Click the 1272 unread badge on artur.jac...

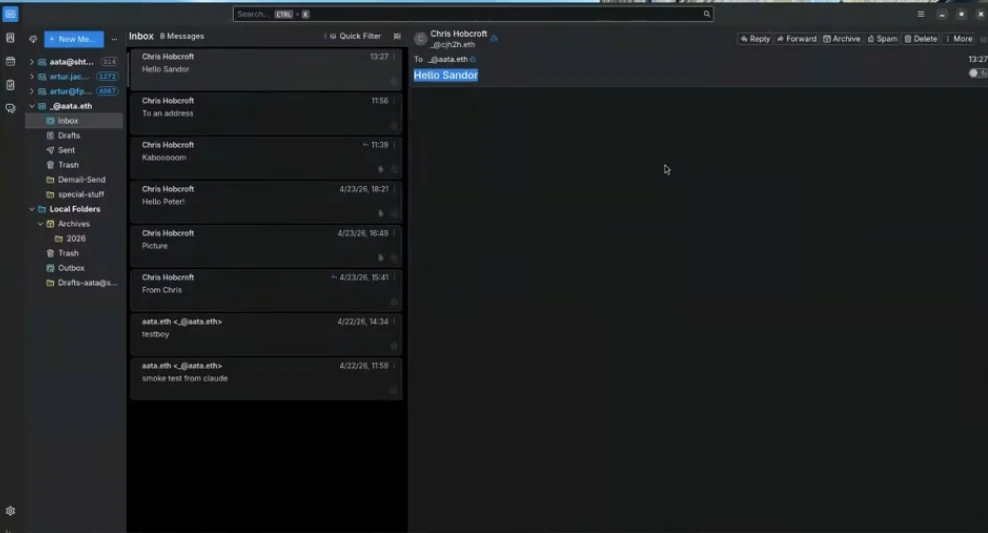pyautogui.click(x=107, y=77)
